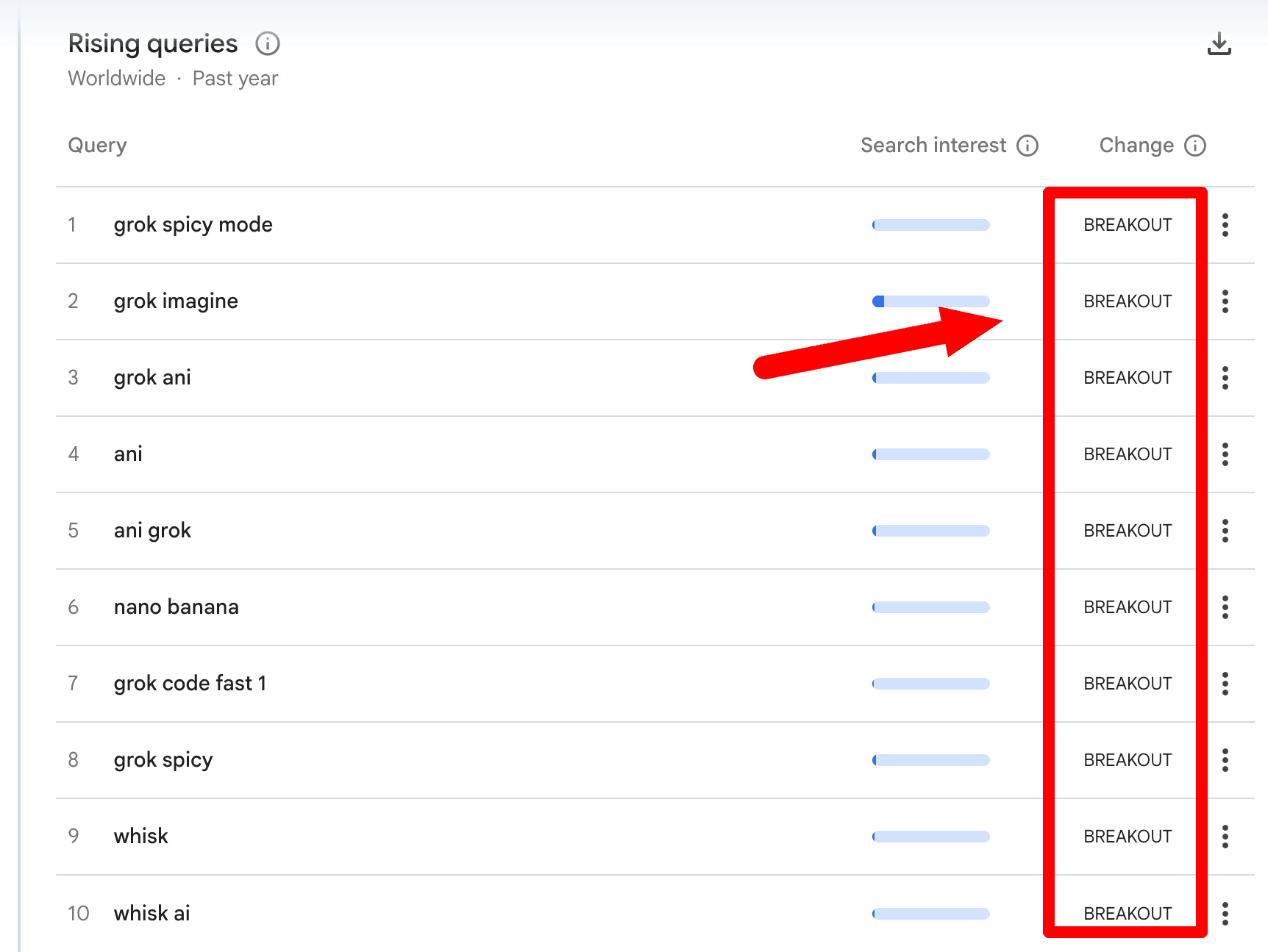The height and width of the screenshot is (952, 1268).
Task: Click the Query column header
Action: [98, 146]
